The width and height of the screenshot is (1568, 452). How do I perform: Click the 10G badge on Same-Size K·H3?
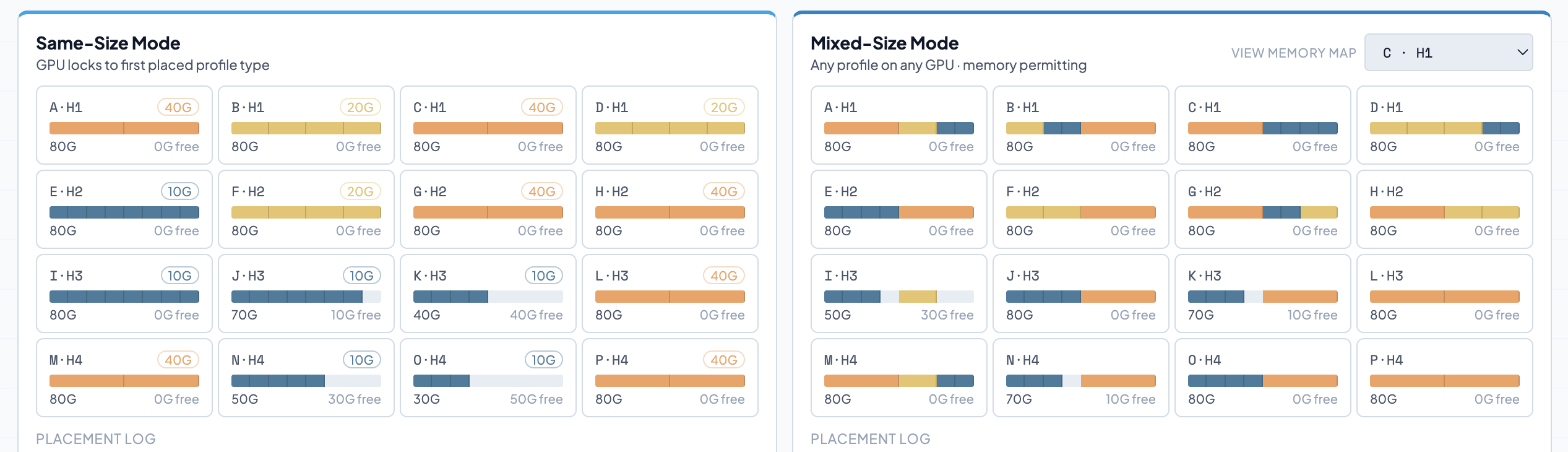[x=543, y=276]
